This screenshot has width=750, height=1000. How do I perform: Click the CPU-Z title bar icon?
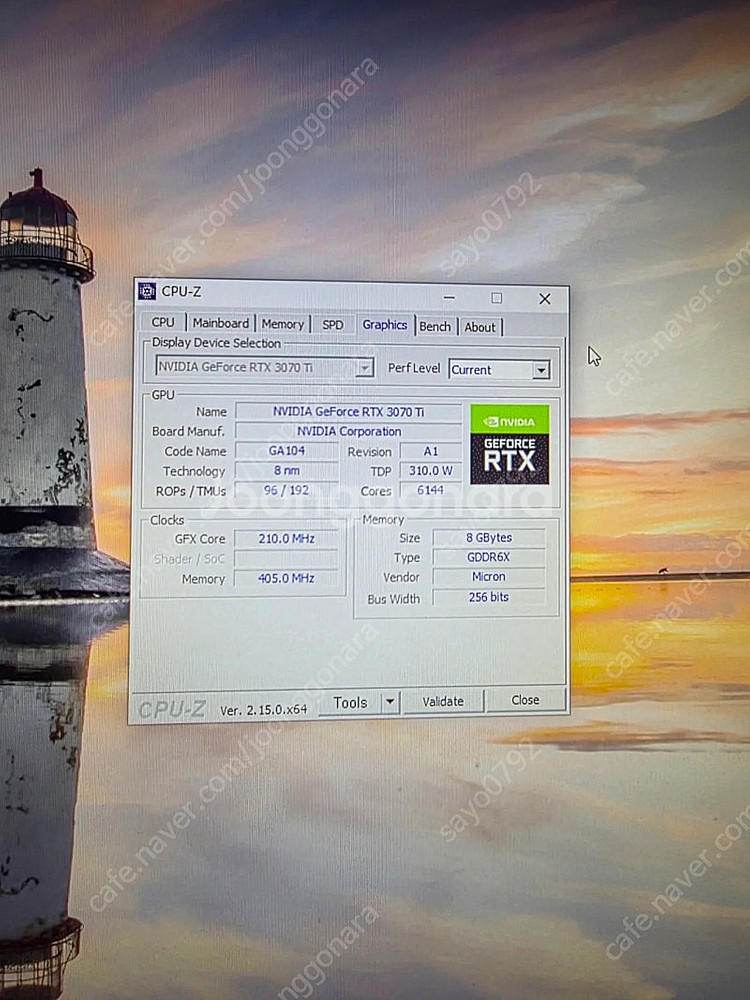click(x=147, y=291)
